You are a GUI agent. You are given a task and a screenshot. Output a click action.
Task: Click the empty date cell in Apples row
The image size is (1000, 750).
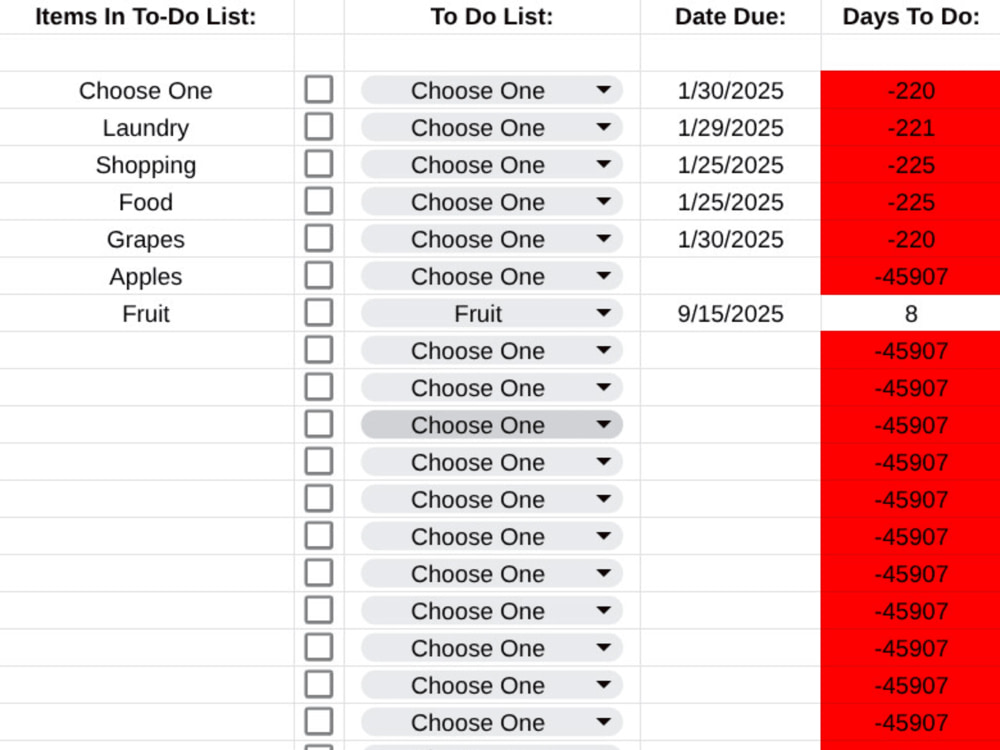[730, 276]
